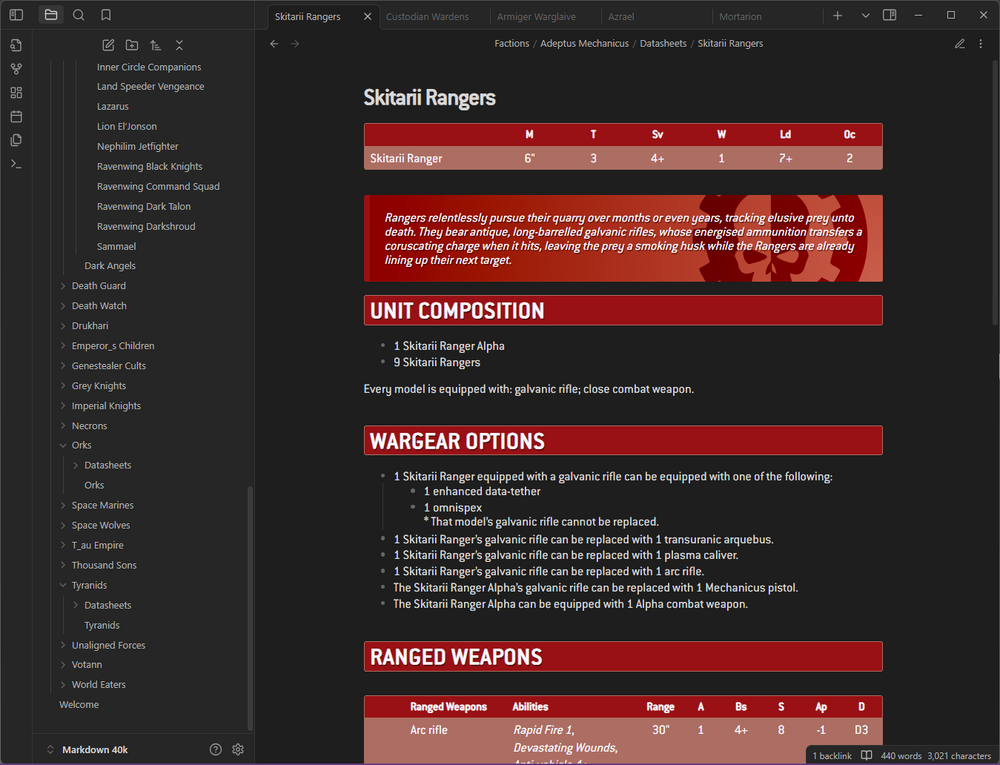Viewport: 1000px width, 765px height.
Task: Select the Skitarii Rangers tab
Action: [307, 17]
